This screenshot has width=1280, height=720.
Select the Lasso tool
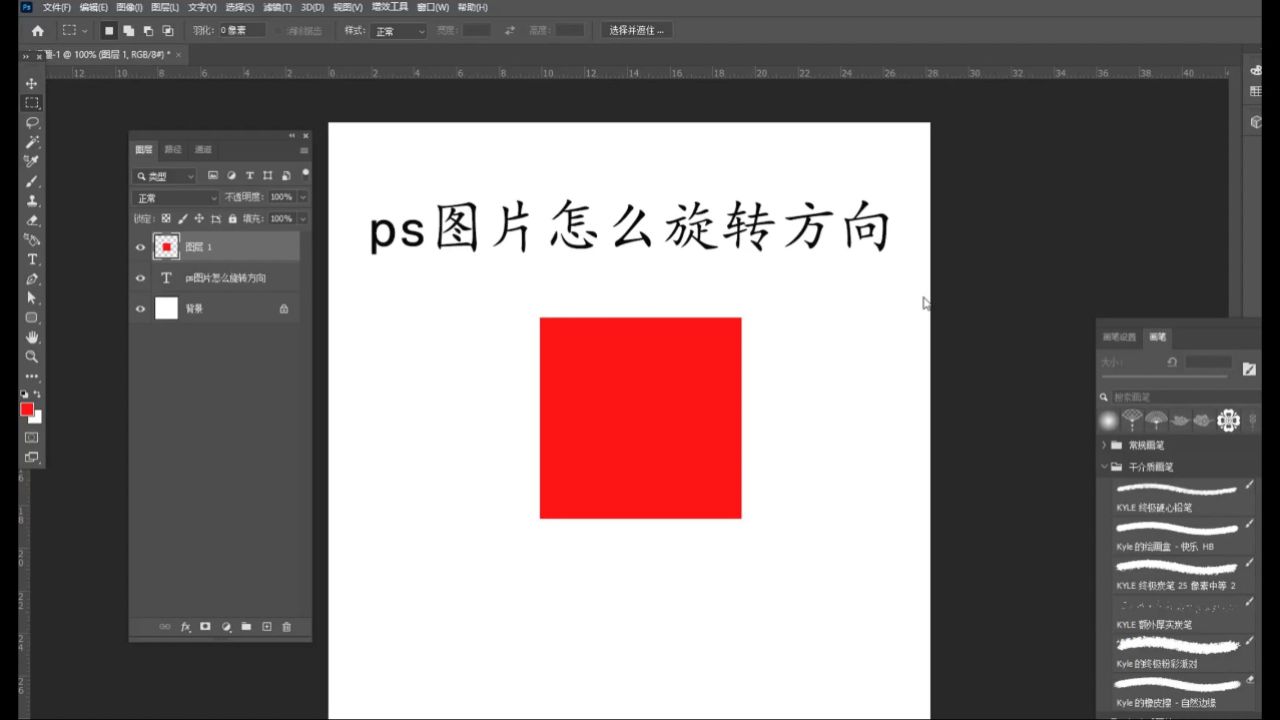[x=32, y=122]
